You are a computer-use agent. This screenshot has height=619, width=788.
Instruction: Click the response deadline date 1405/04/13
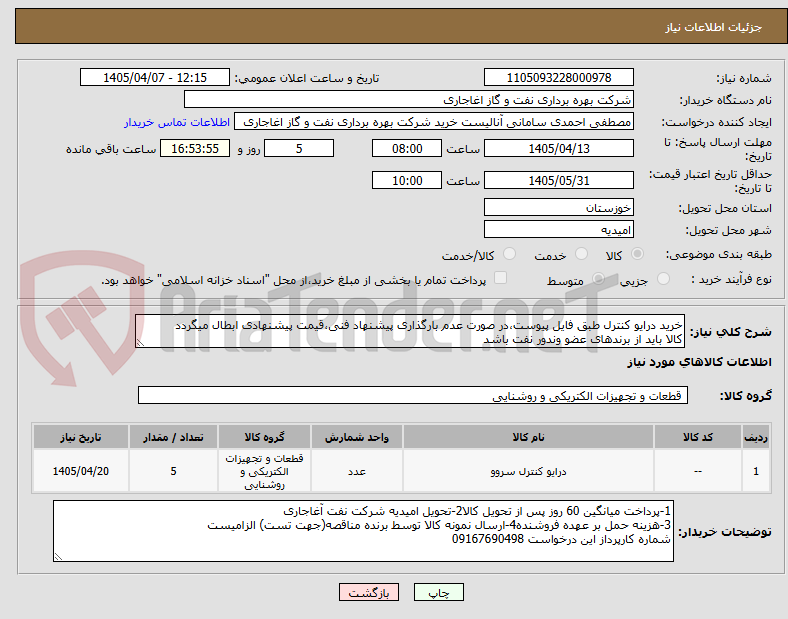coord(558,148)
